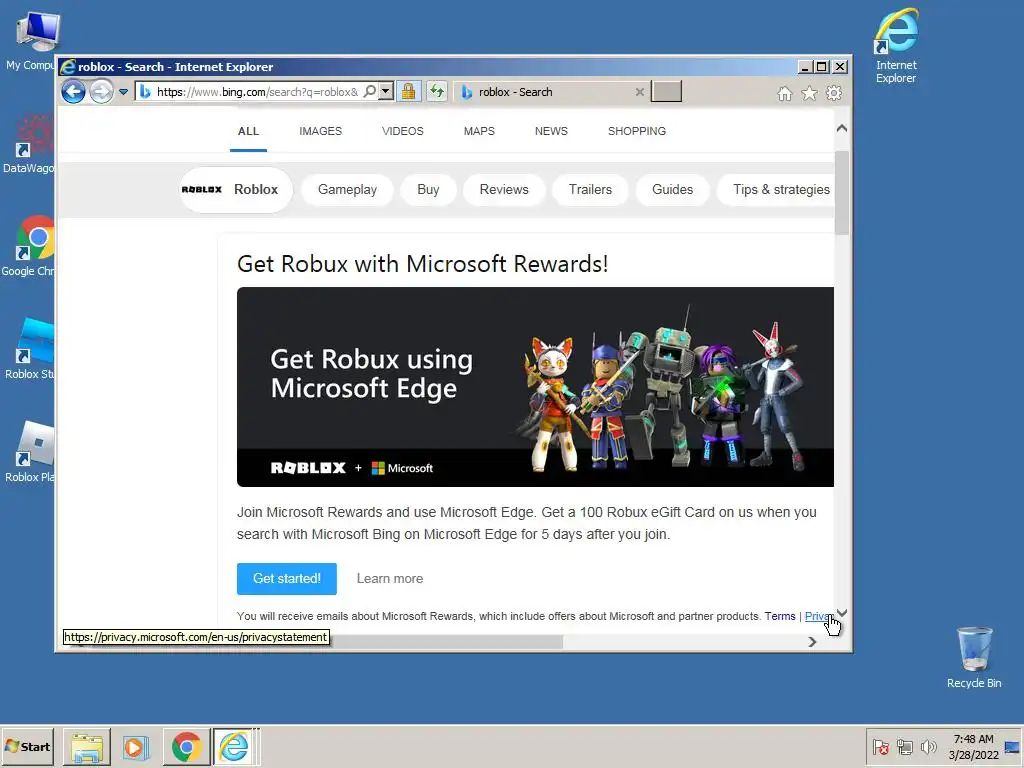
Task: Switch to the IMAGES results tab
Action: [x=321, y=131]
